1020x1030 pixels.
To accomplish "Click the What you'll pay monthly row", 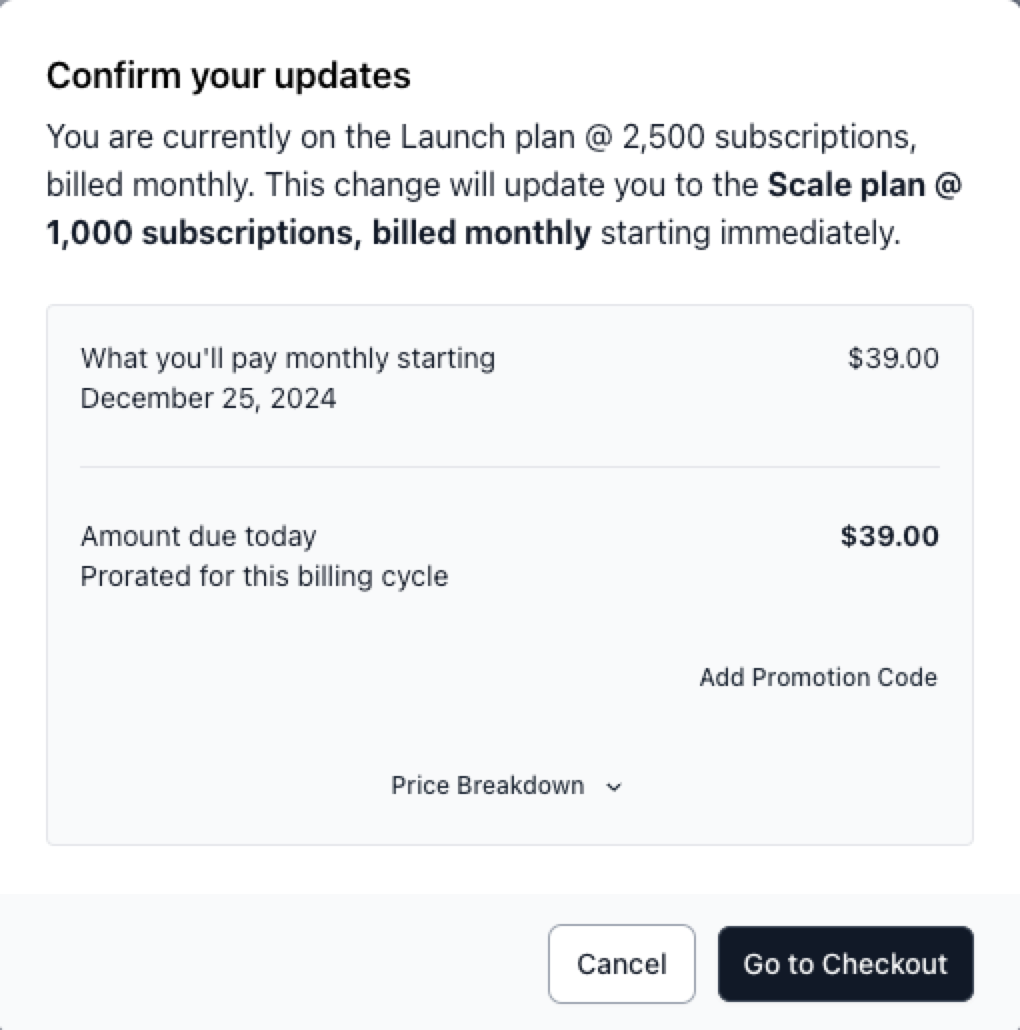I will 288,358.
